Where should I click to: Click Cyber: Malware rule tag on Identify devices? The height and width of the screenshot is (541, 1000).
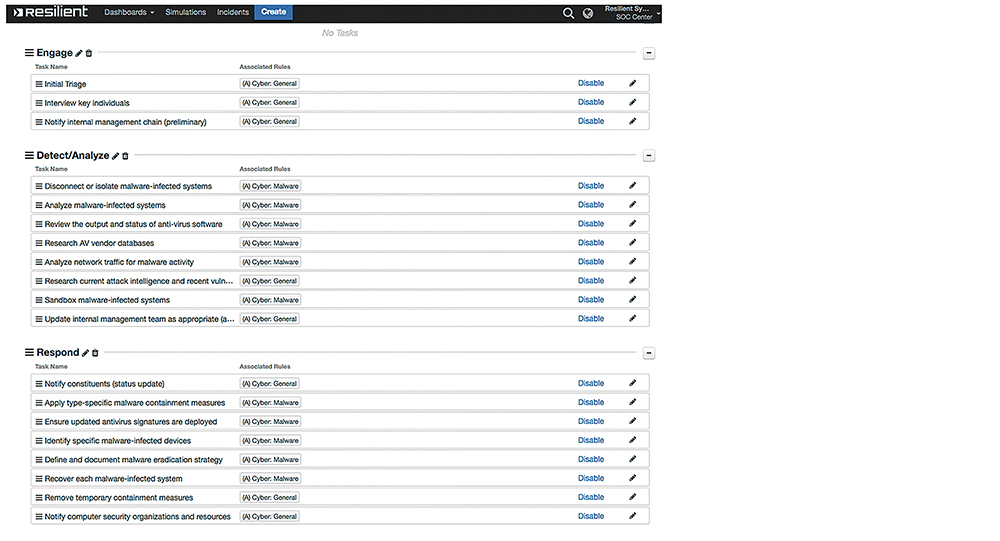tap(270, 441)
